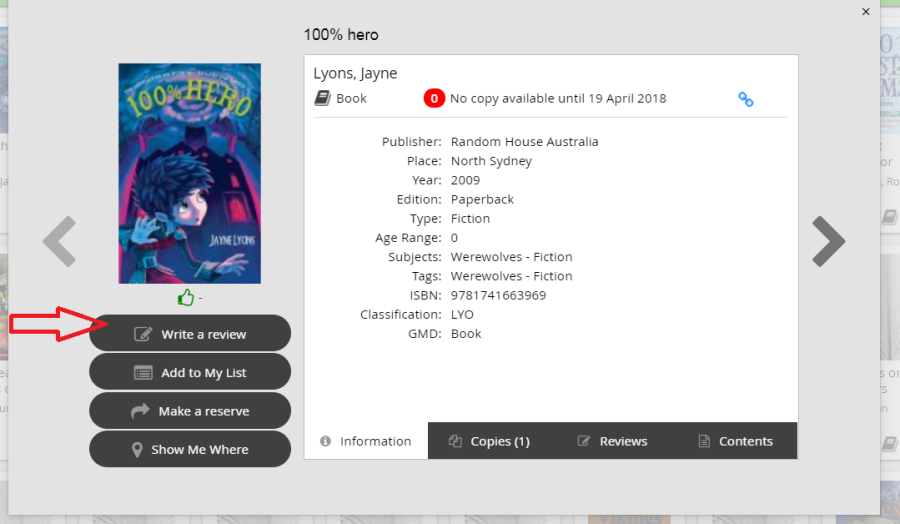Click the Werewolves - Fiction subject value

511,257
